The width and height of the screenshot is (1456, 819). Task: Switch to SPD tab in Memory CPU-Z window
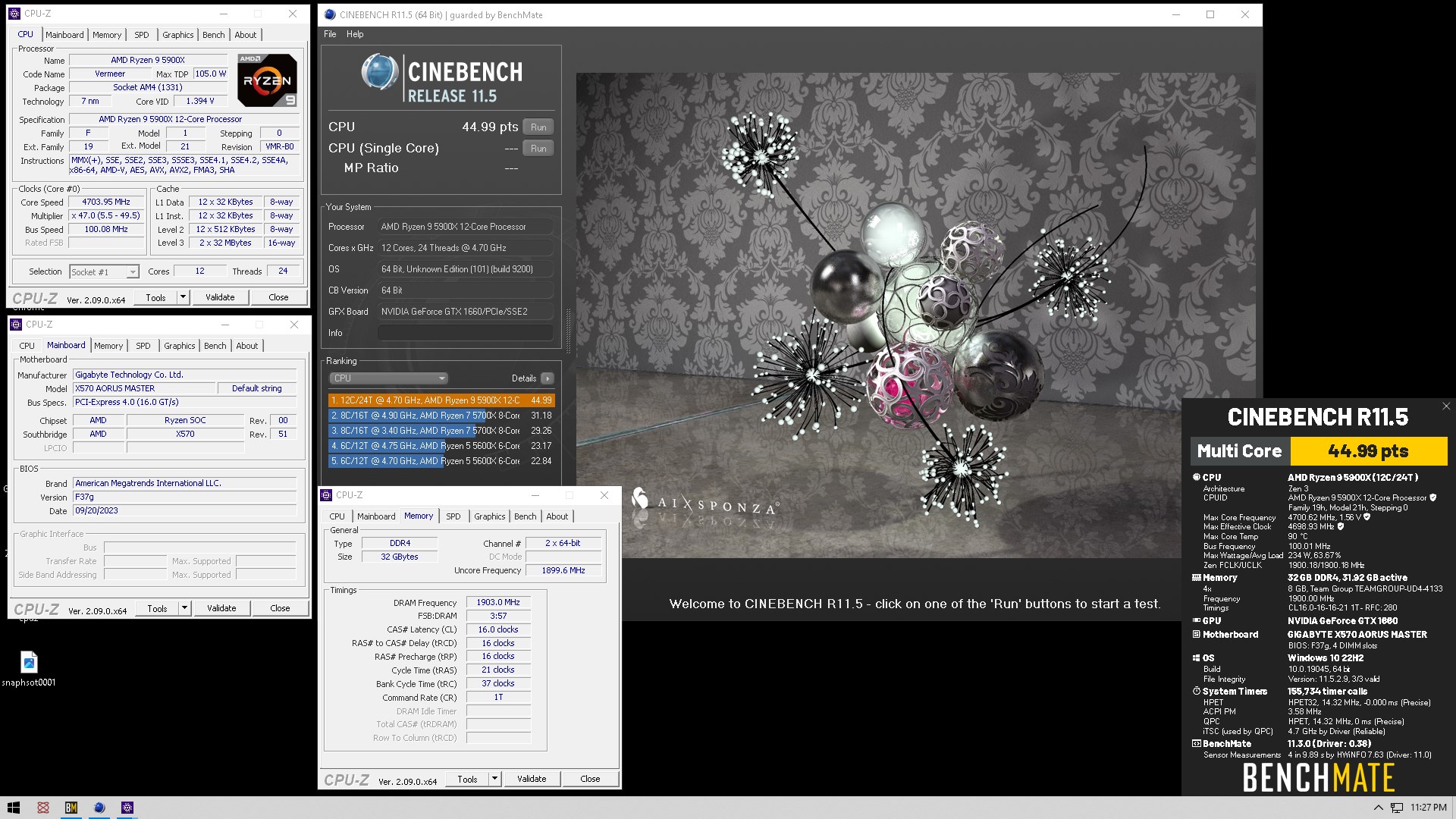tap(453, 516)
